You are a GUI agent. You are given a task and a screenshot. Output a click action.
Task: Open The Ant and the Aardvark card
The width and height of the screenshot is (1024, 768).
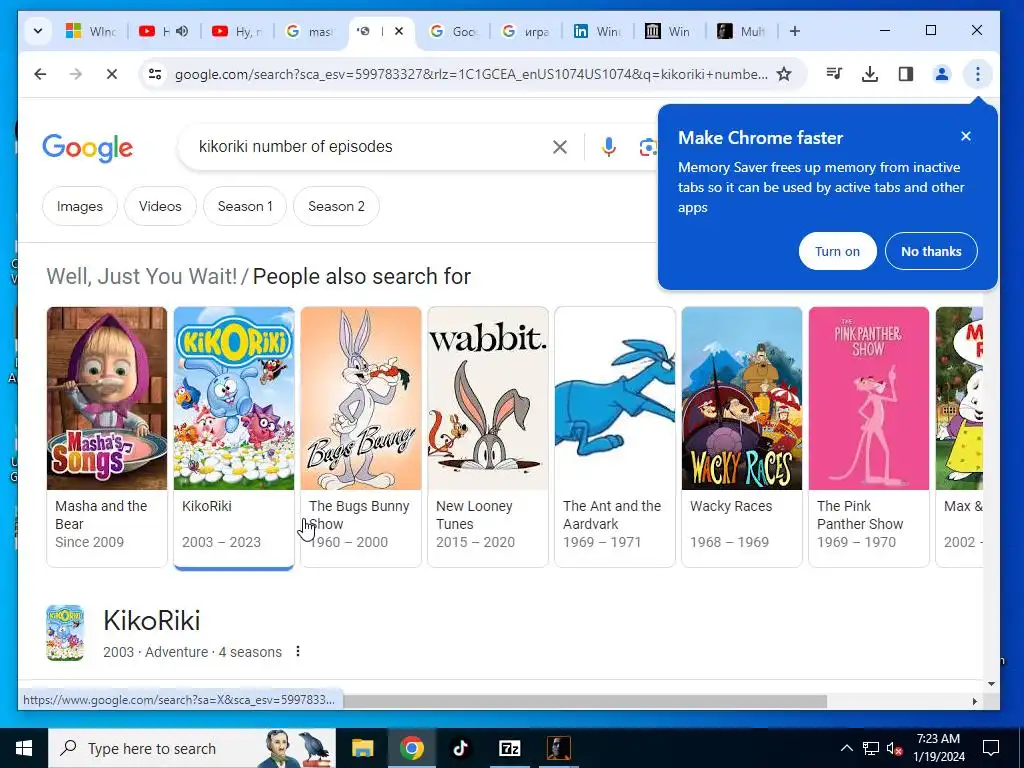615,437
